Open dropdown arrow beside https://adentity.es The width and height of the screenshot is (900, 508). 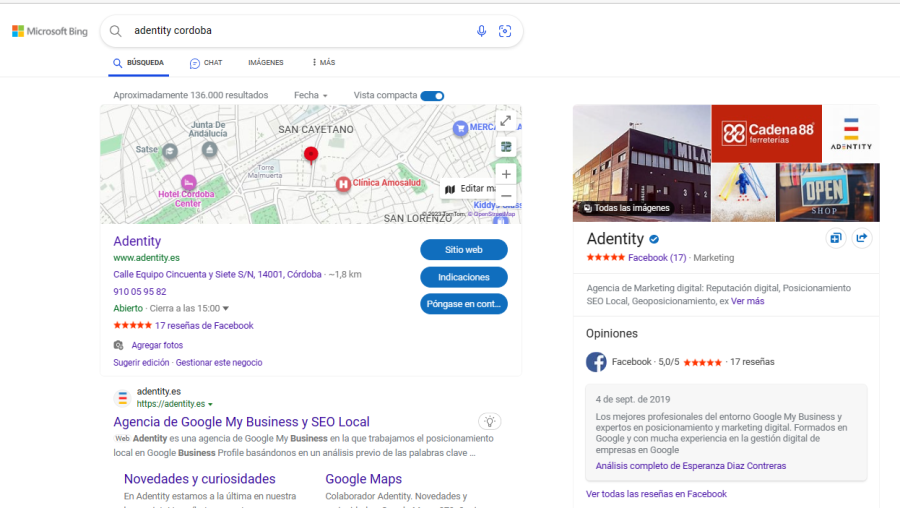point(210,405)
